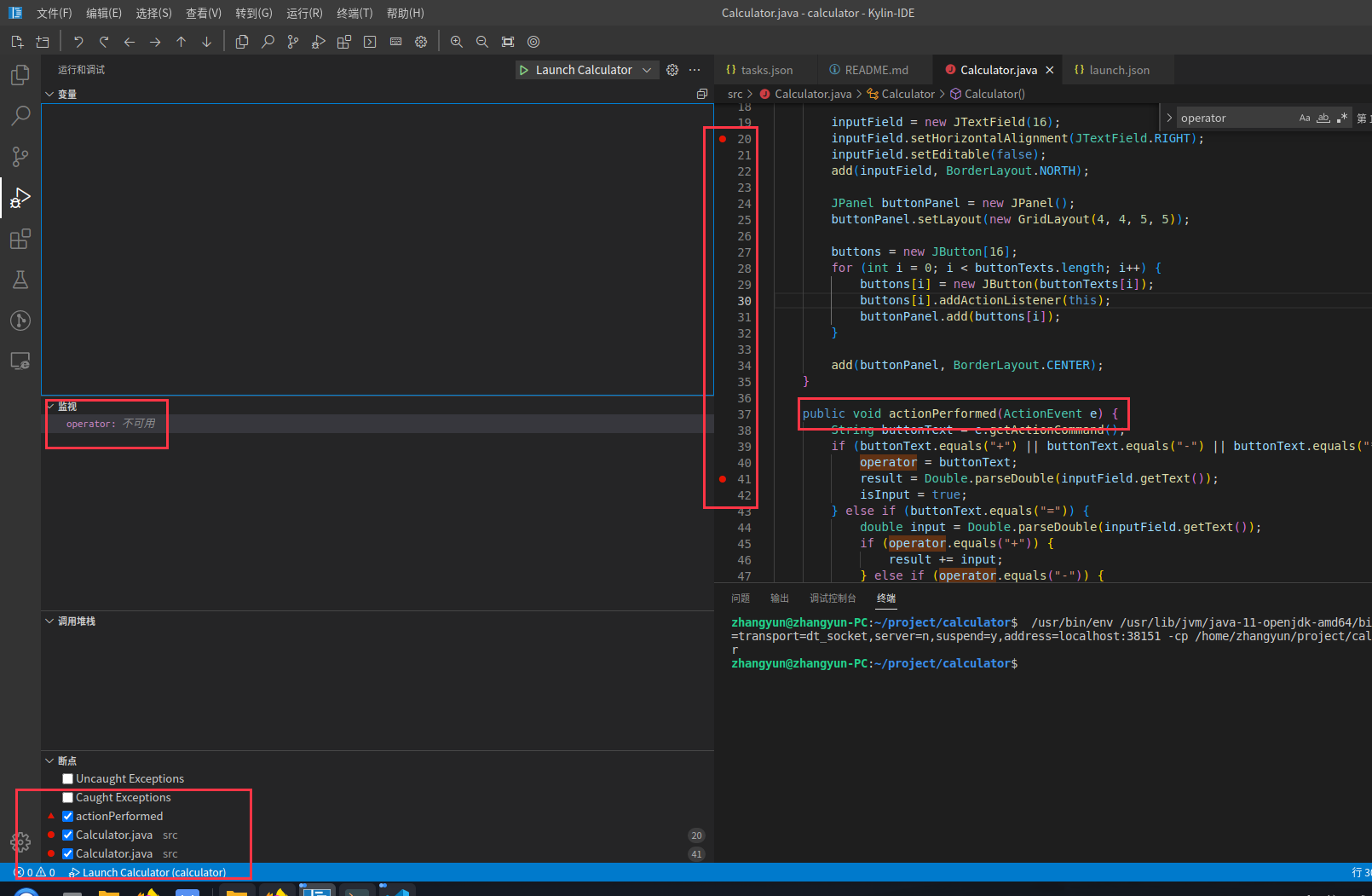Toggle Use Regular Expression in find widget

click(1342, 118)
